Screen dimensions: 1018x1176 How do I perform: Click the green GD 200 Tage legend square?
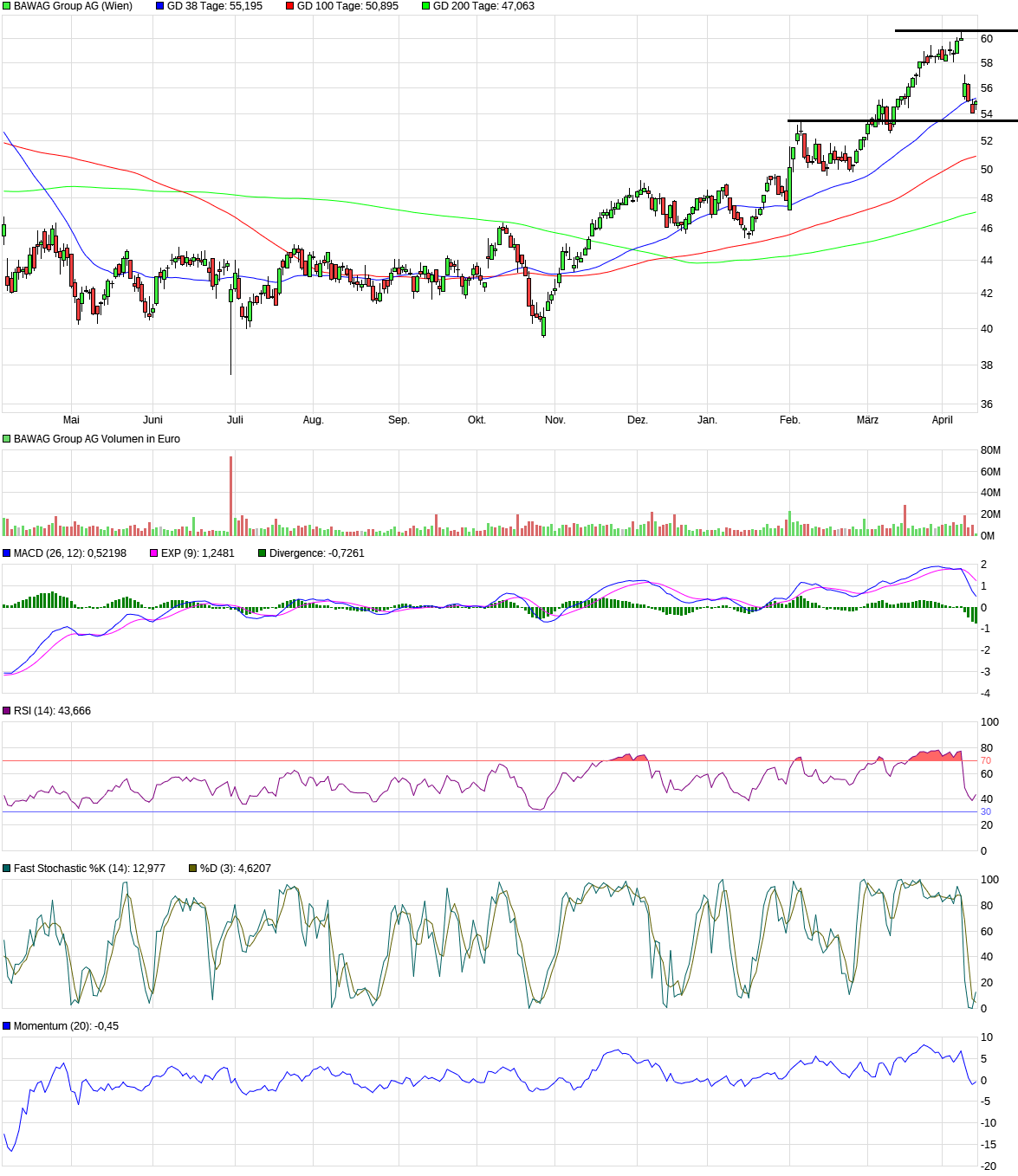click(x=426, y=6)
